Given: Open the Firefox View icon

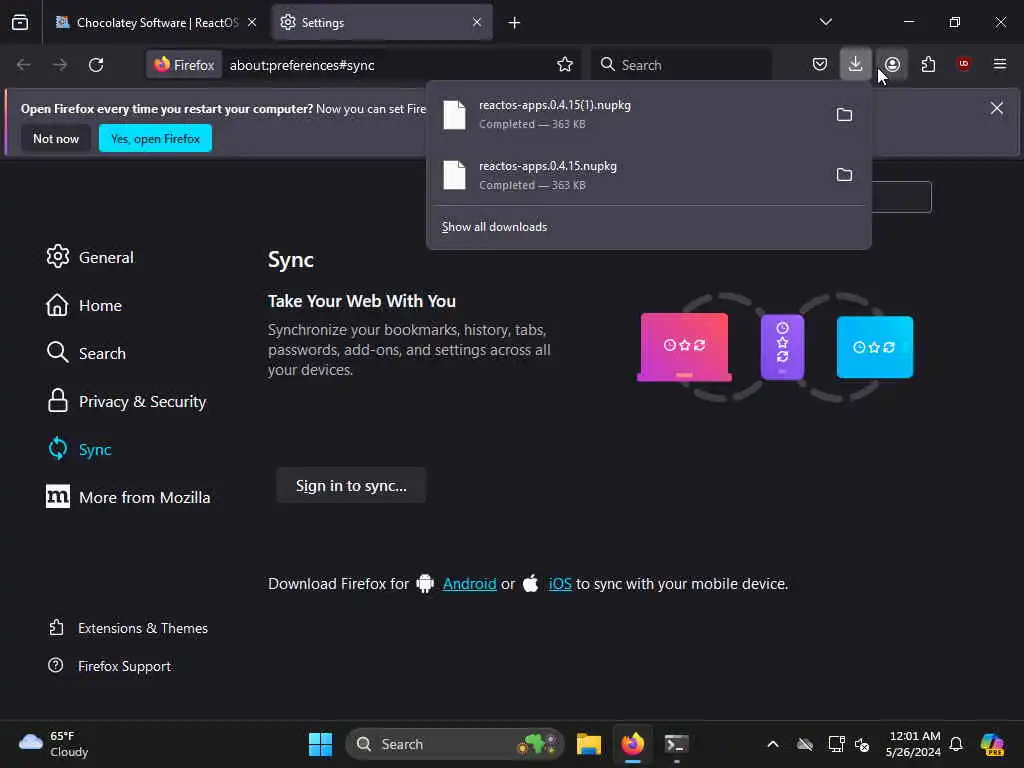Looking at the screenshot, I should 20,22.
